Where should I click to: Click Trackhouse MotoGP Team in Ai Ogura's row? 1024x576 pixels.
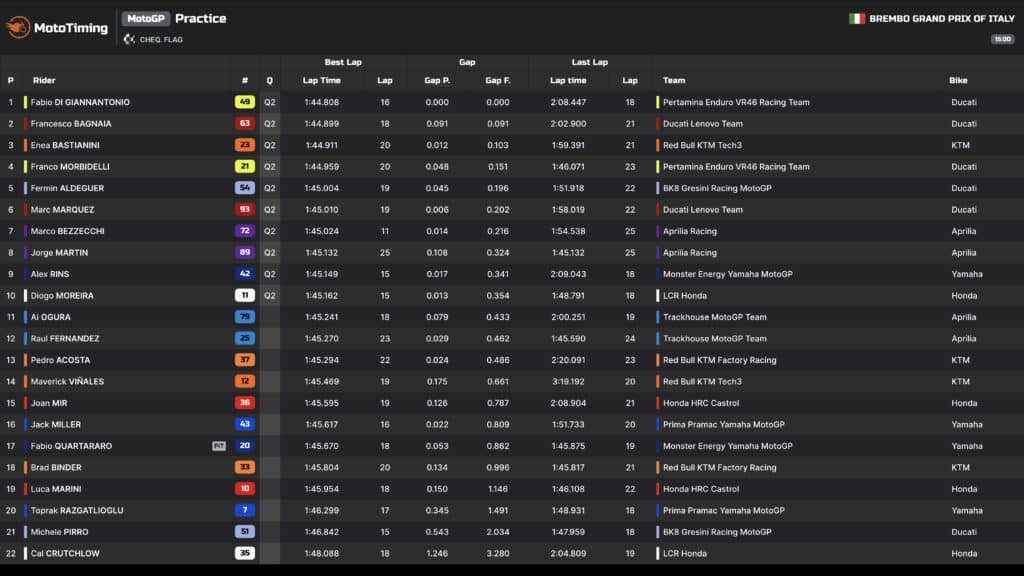715,317
